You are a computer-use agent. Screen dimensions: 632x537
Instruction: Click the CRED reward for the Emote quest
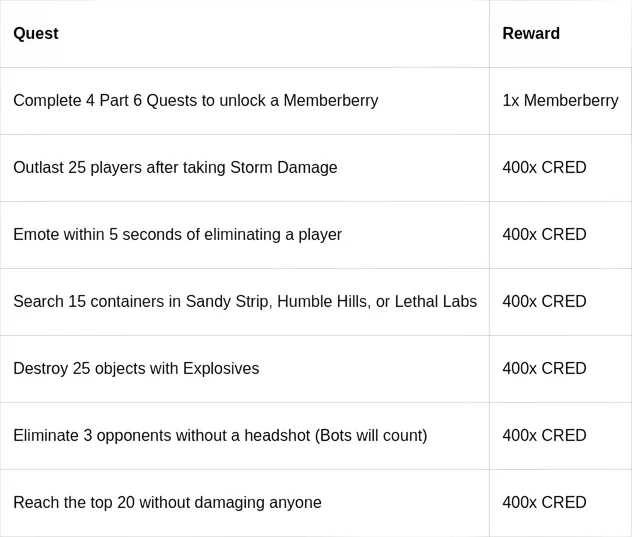click(544, 235)
